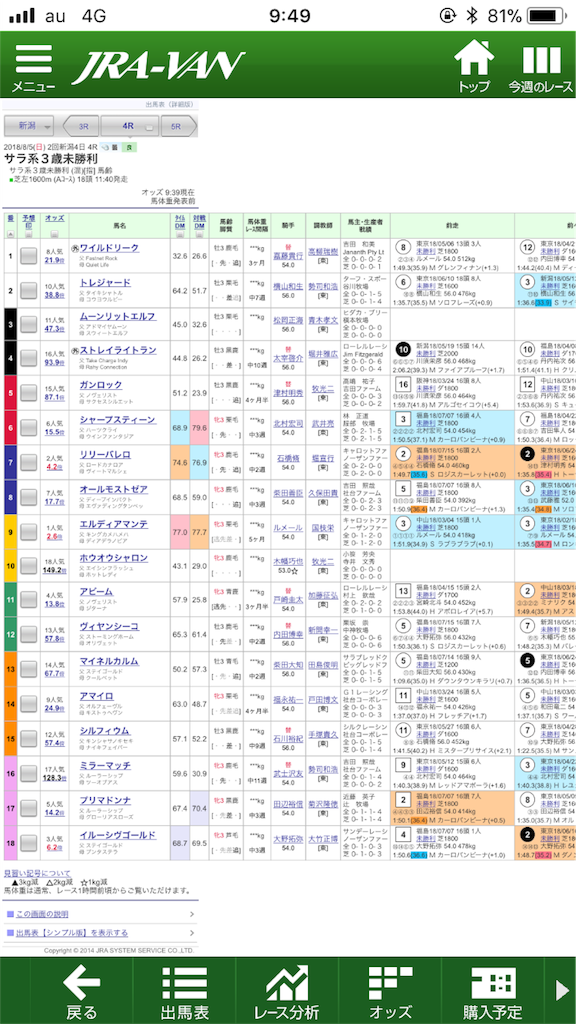Tap the 戻る back arrow icon
This screenshot has width=576, height=1024.
pyautogui.click(x=82, y=992)
